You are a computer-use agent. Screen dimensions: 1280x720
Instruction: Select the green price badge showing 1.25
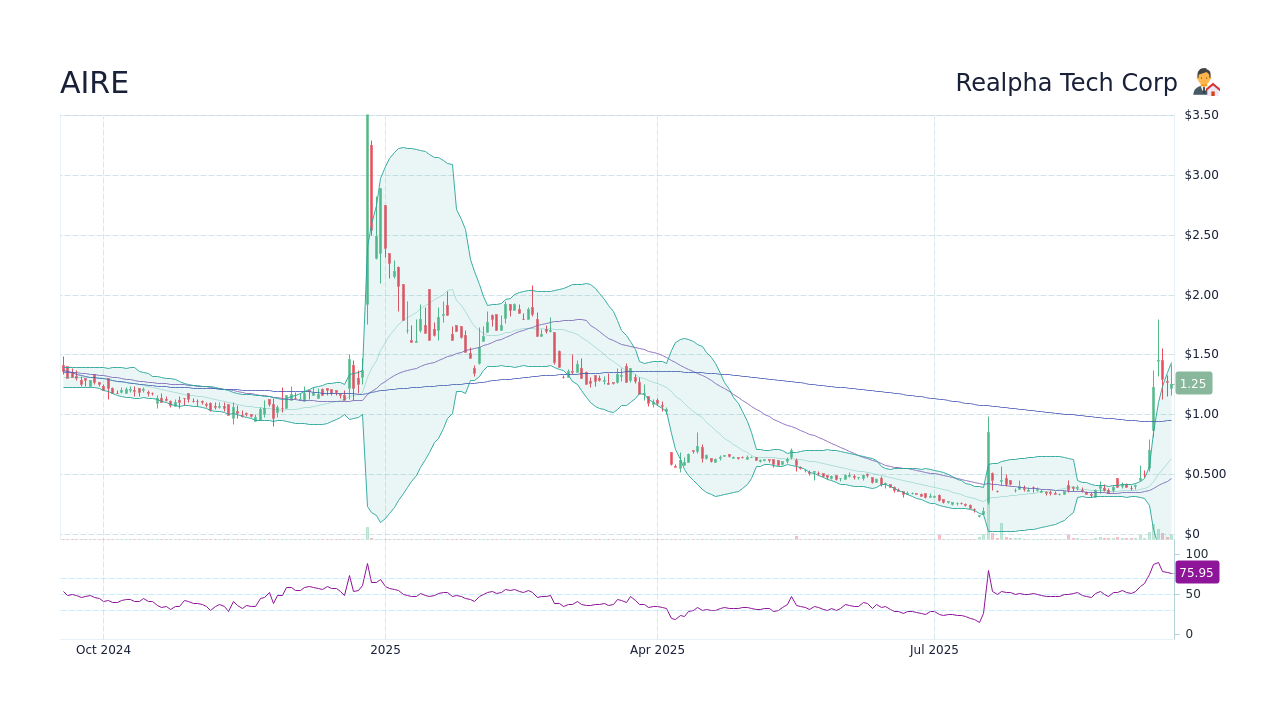1193,383
